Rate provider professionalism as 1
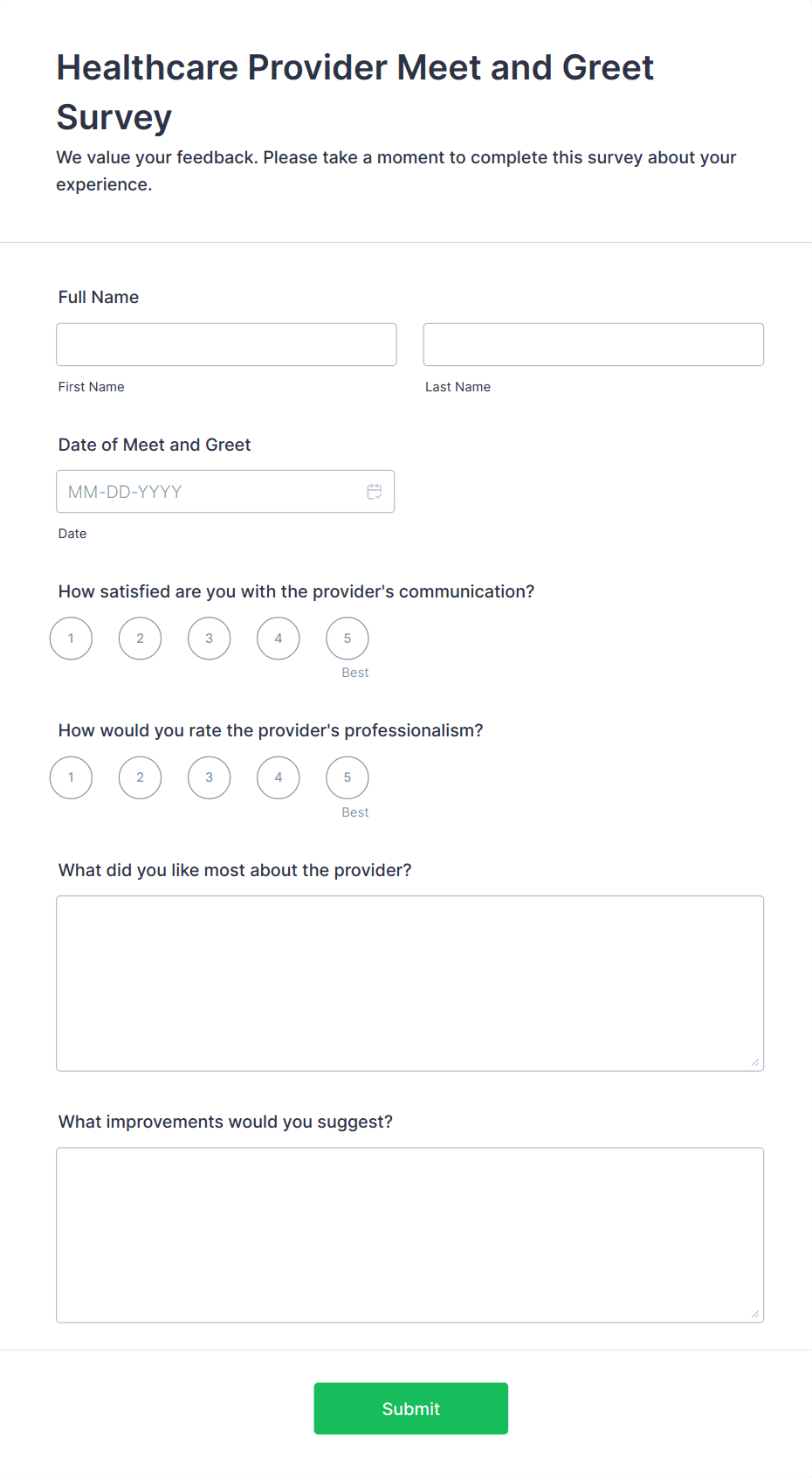Screen dimensions: 812x1478 pos(71,777)
